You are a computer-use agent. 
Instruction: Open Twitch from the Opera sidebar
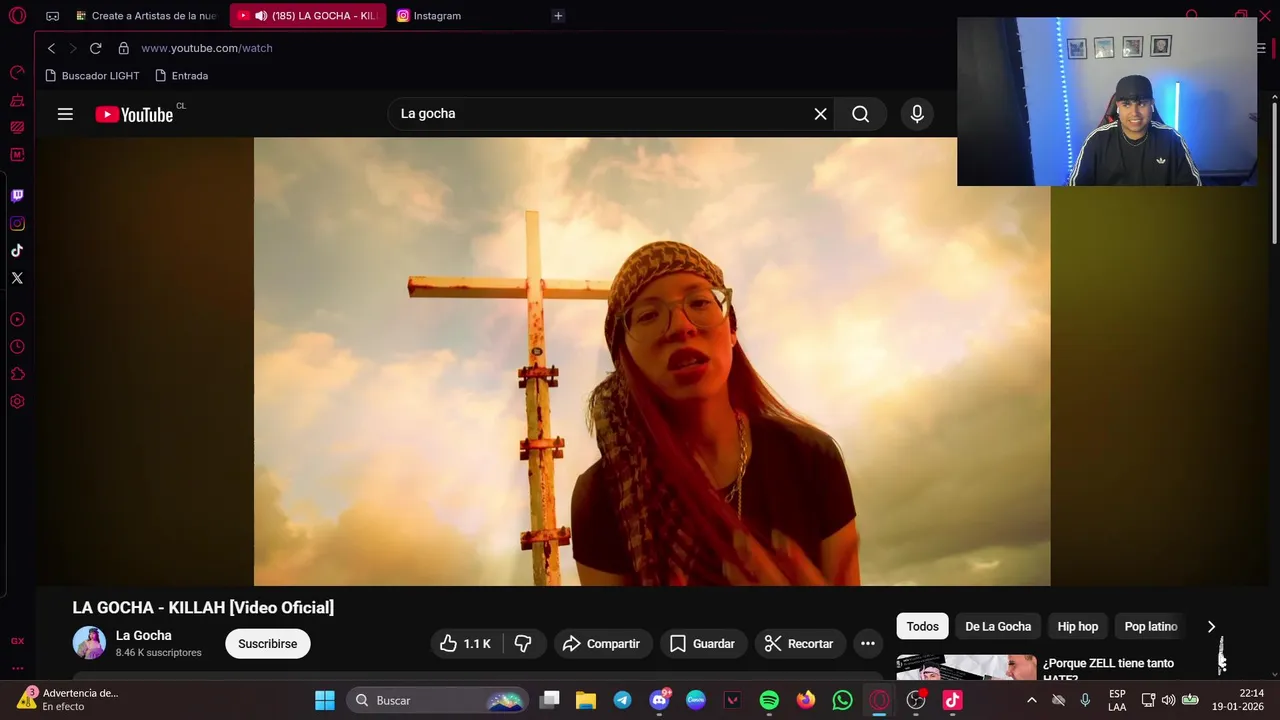pyautogui.click(x=17, y=196)
